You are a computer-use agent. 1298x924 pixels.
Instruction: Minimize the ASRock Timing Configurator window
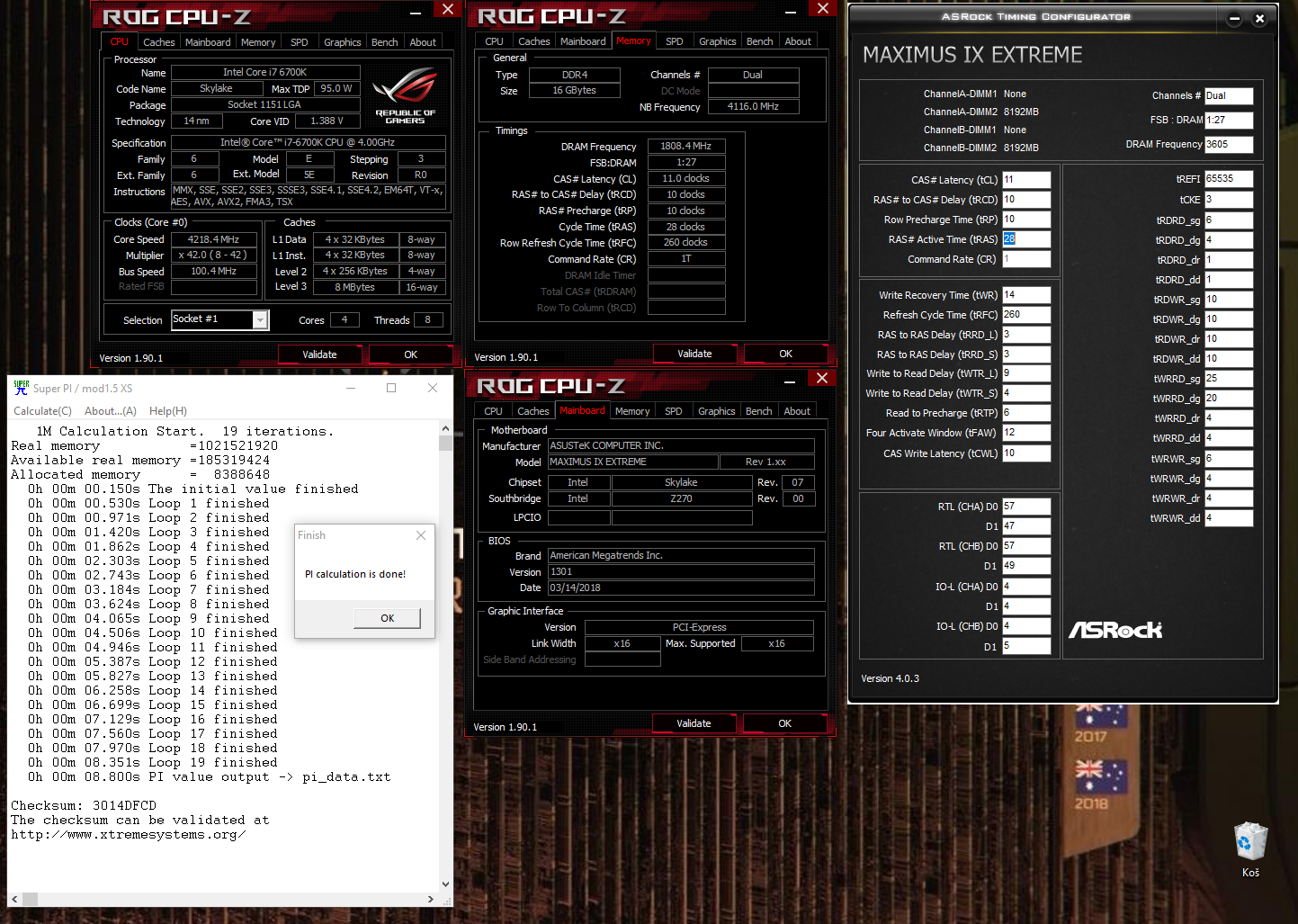click(x=1234, y=19)
